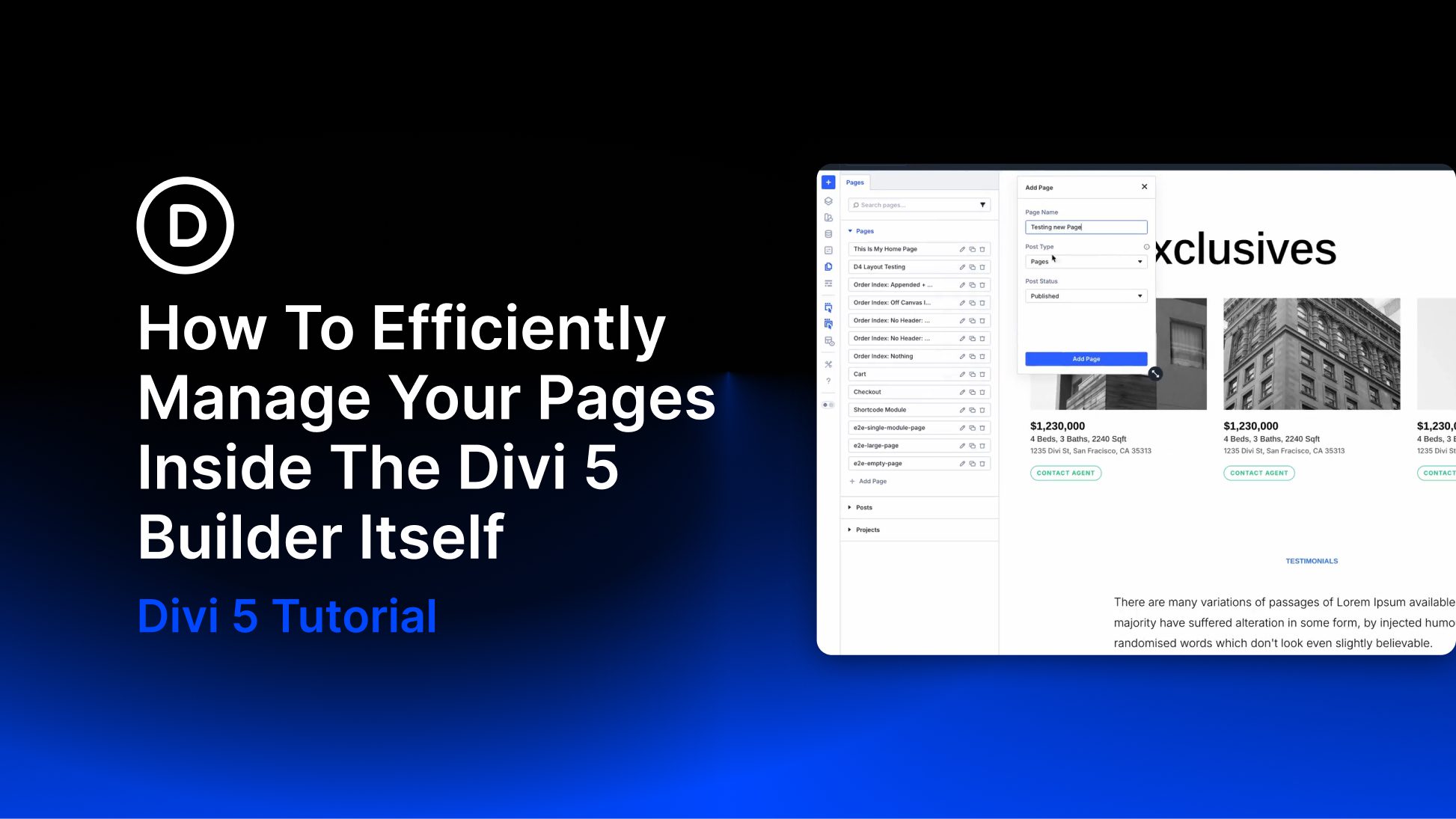Edit the Cart page with the pencil icon
The image size is (1456, 819).
coord(961,374)
